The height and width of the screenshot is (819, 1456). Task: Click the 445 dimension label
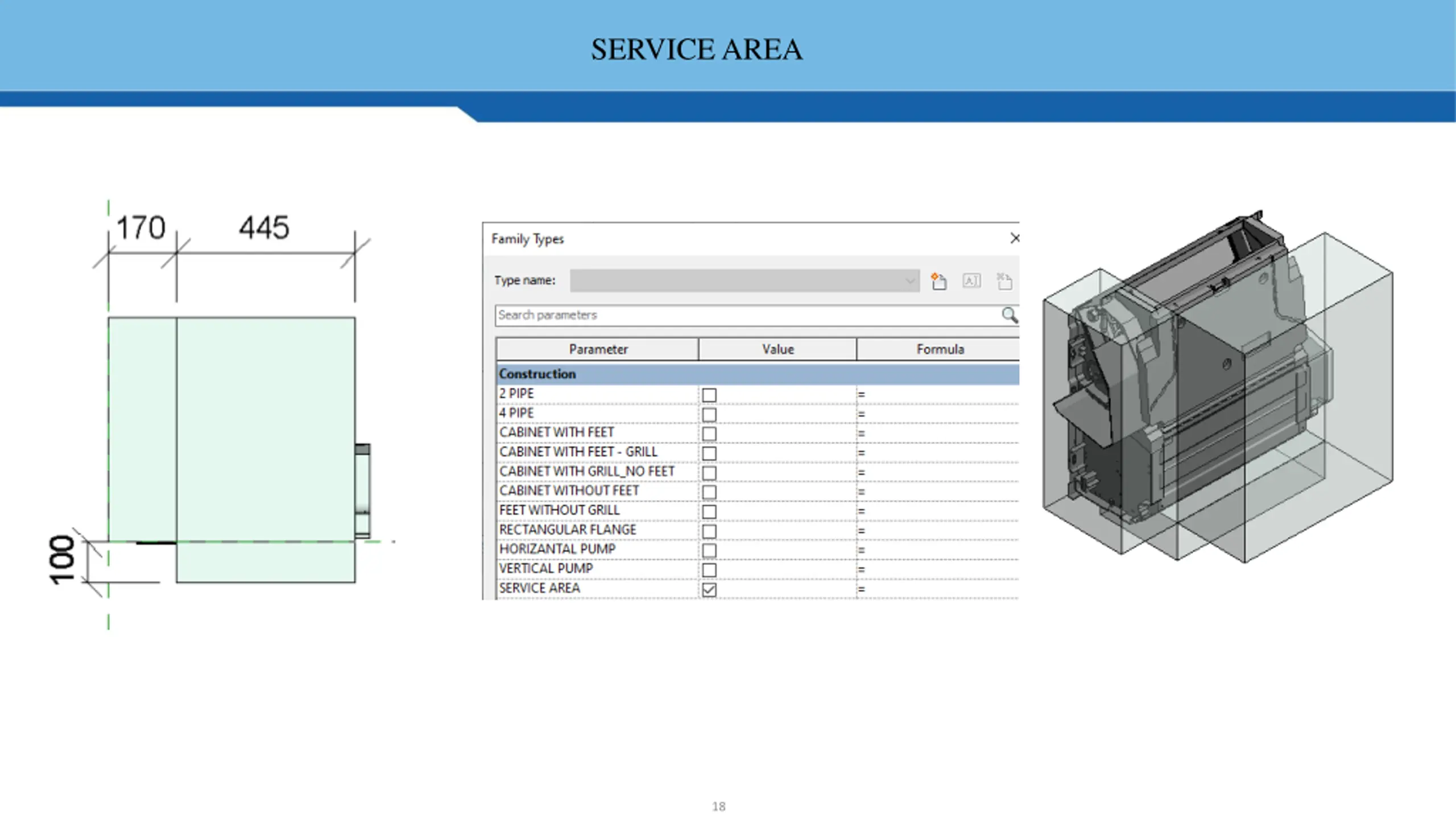pos(264,227)
